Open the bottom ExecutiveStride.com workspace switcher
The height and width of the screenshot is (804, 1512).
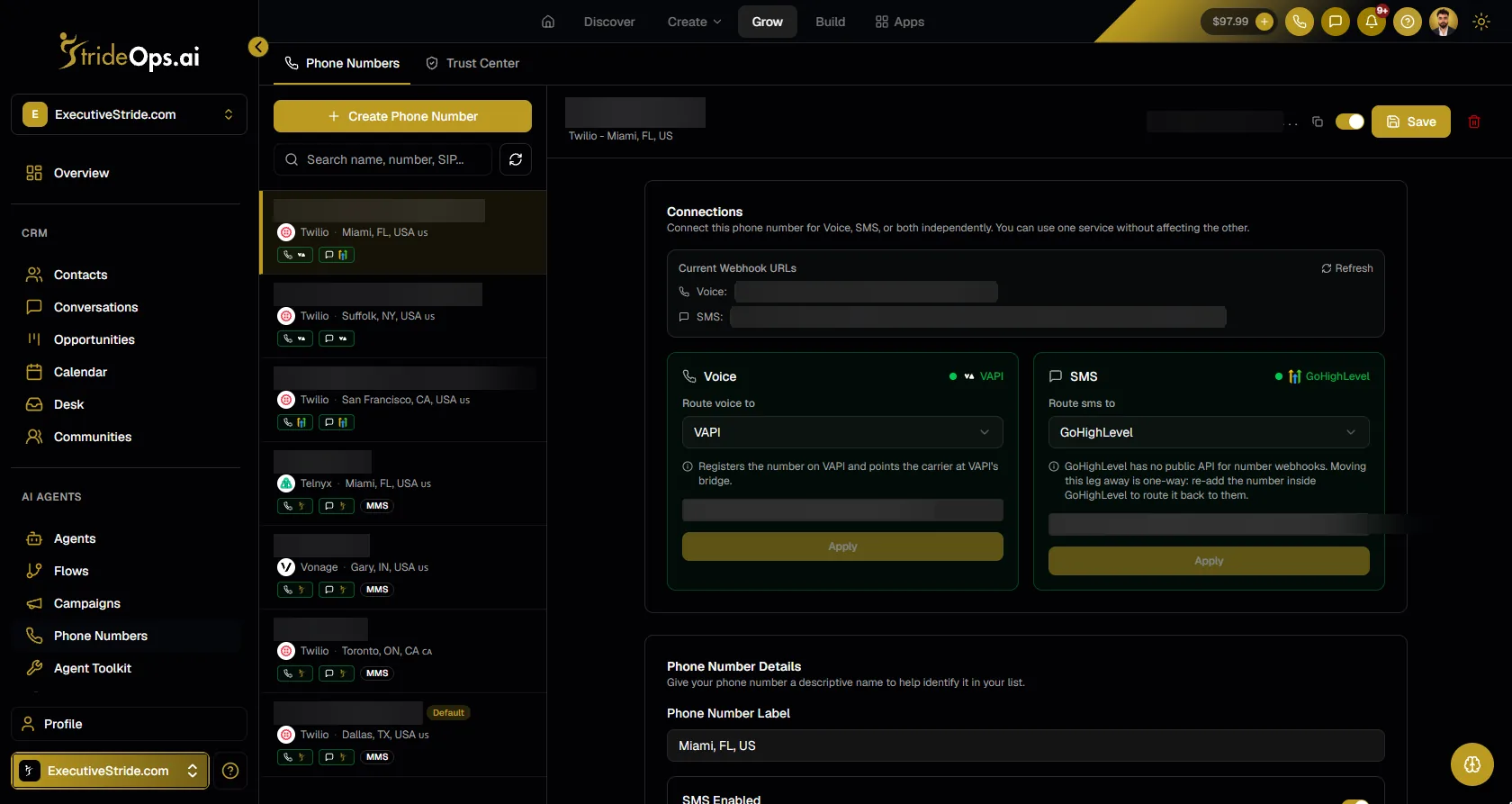(110, 771)
